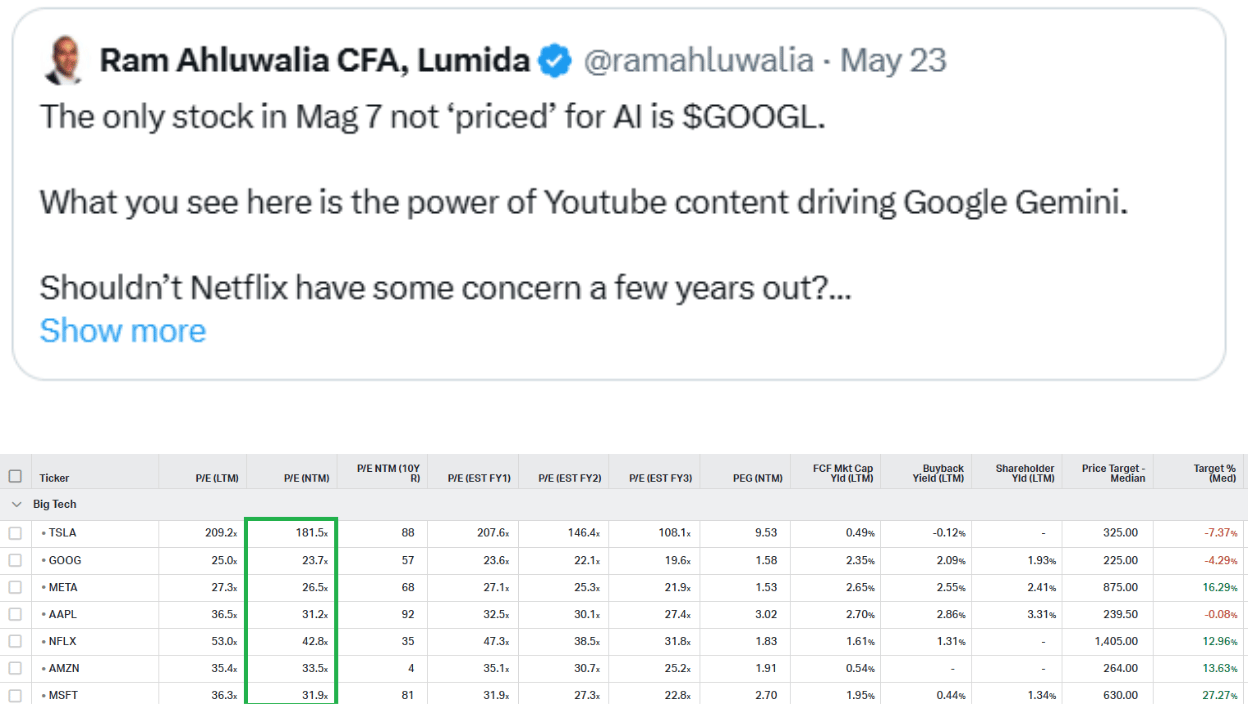Open the @ramahluwalia handle link
The image size is (1250, 718).
point(698,61)
